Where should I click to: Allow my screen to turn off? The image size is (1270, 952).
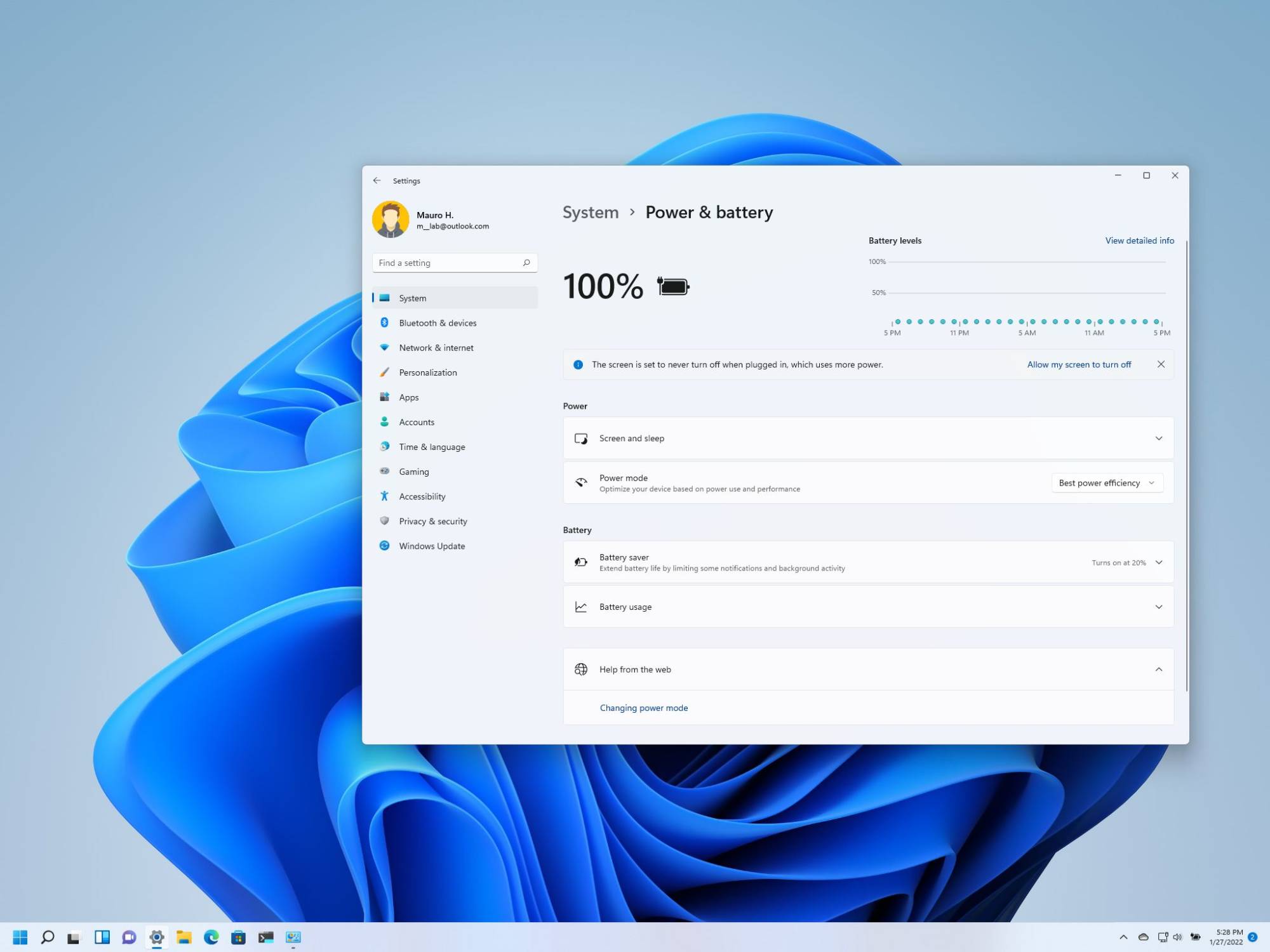click(1079, 364)
